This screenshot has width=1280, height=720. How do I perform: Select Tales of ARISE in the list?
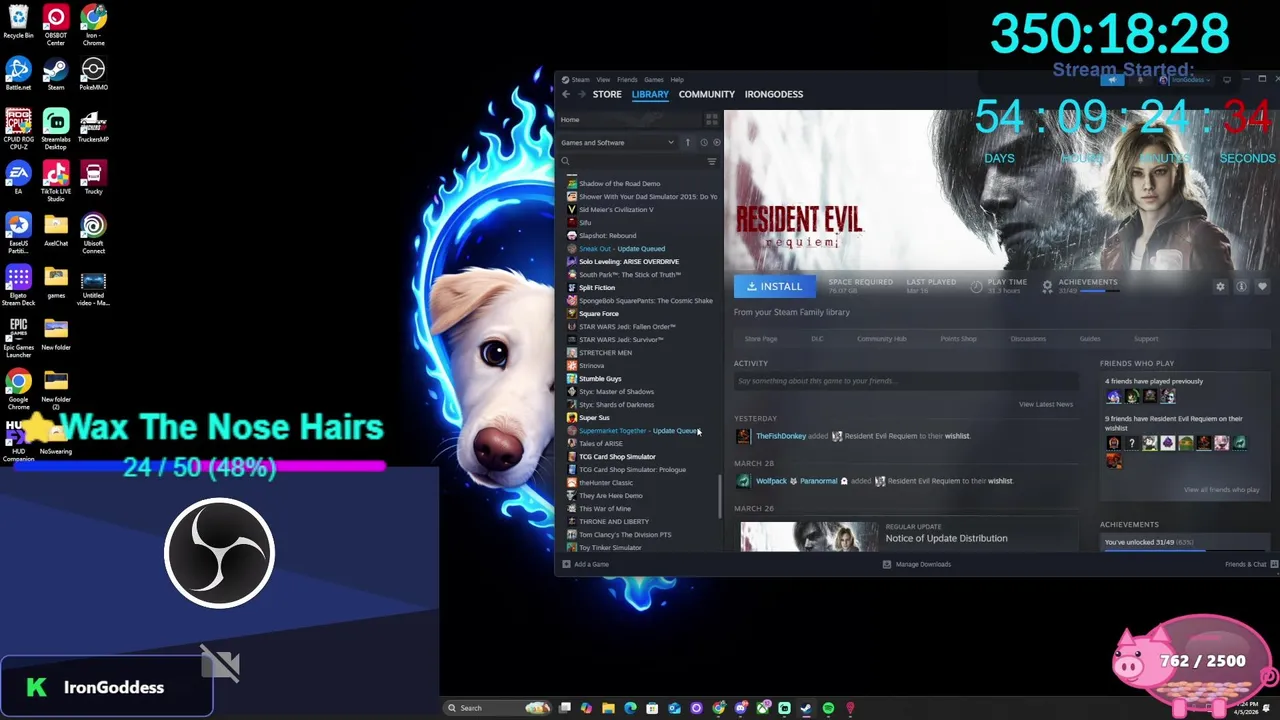(x=600, y=444)
